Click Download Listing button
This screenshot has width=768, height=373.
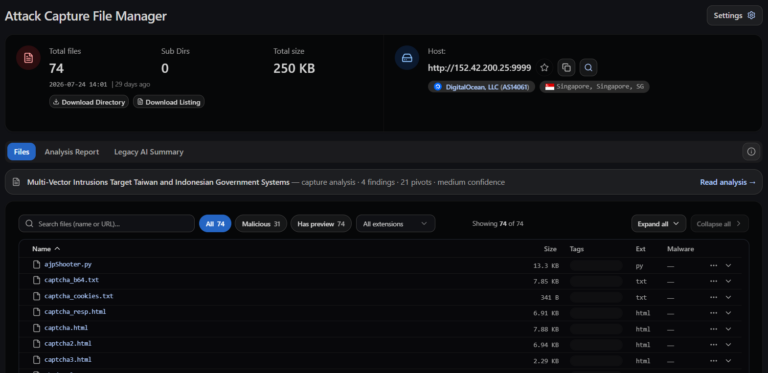[x=168, y=102]
